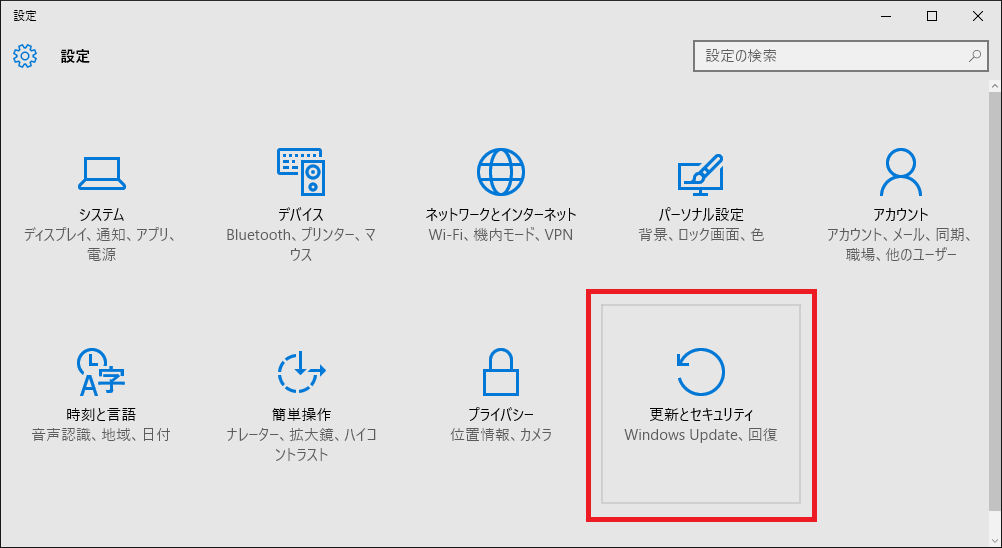Screen dimensions: 1002x548
Task: Click the Wi-Fi、機内モード、VPN description text
Action: coord(500,235)
